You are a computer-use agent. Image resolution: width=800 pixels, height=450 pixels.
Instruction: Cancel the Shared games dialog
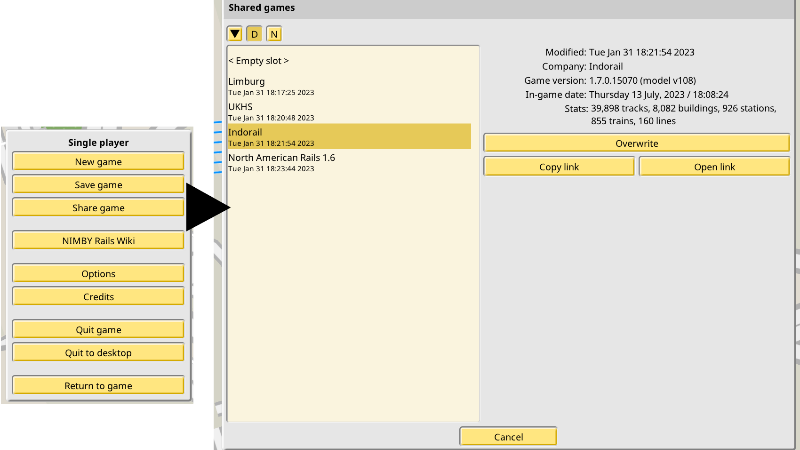[508, 437]
